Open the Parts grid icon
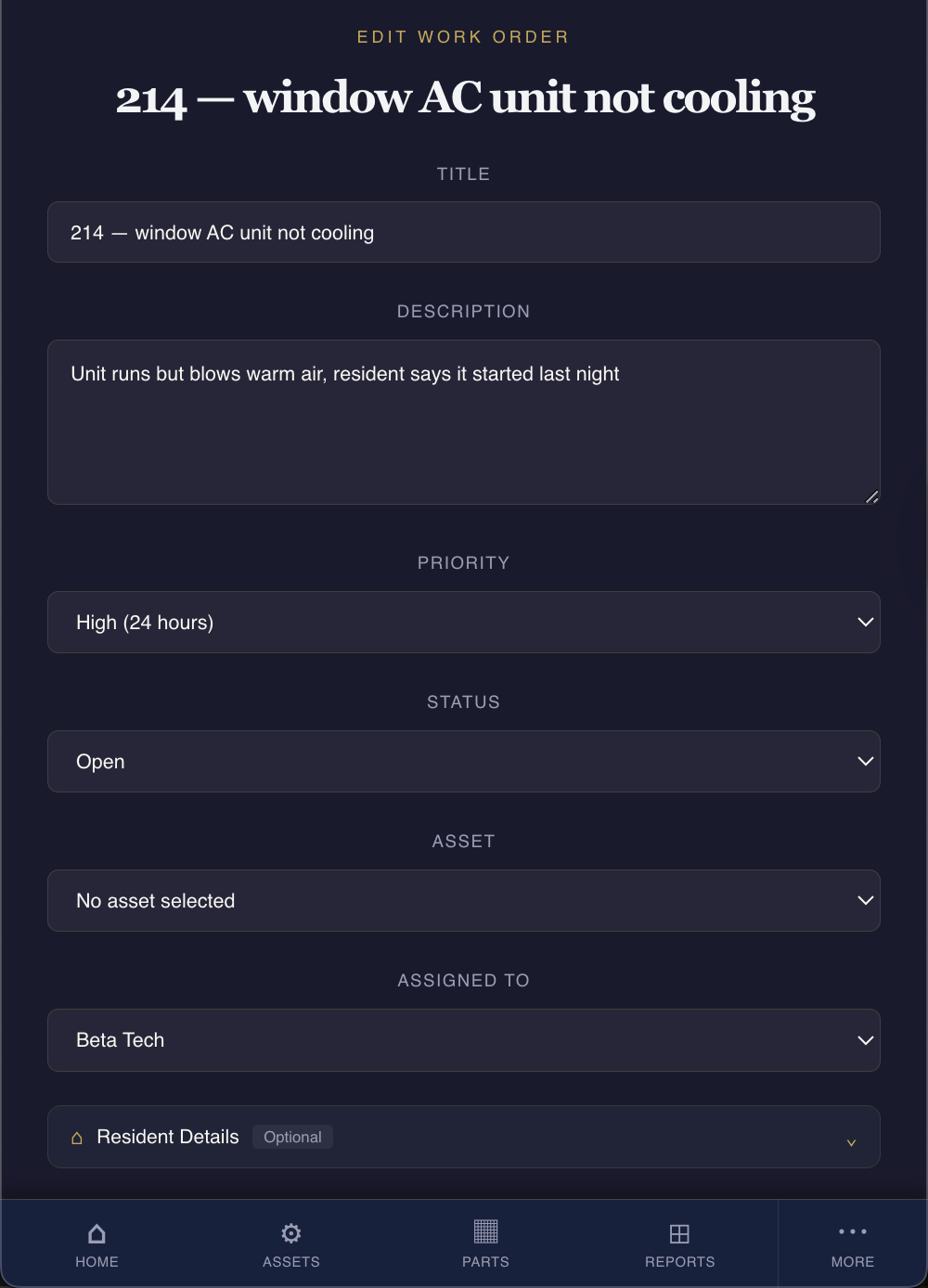Screen dimensions: 928x1288 485,1231
